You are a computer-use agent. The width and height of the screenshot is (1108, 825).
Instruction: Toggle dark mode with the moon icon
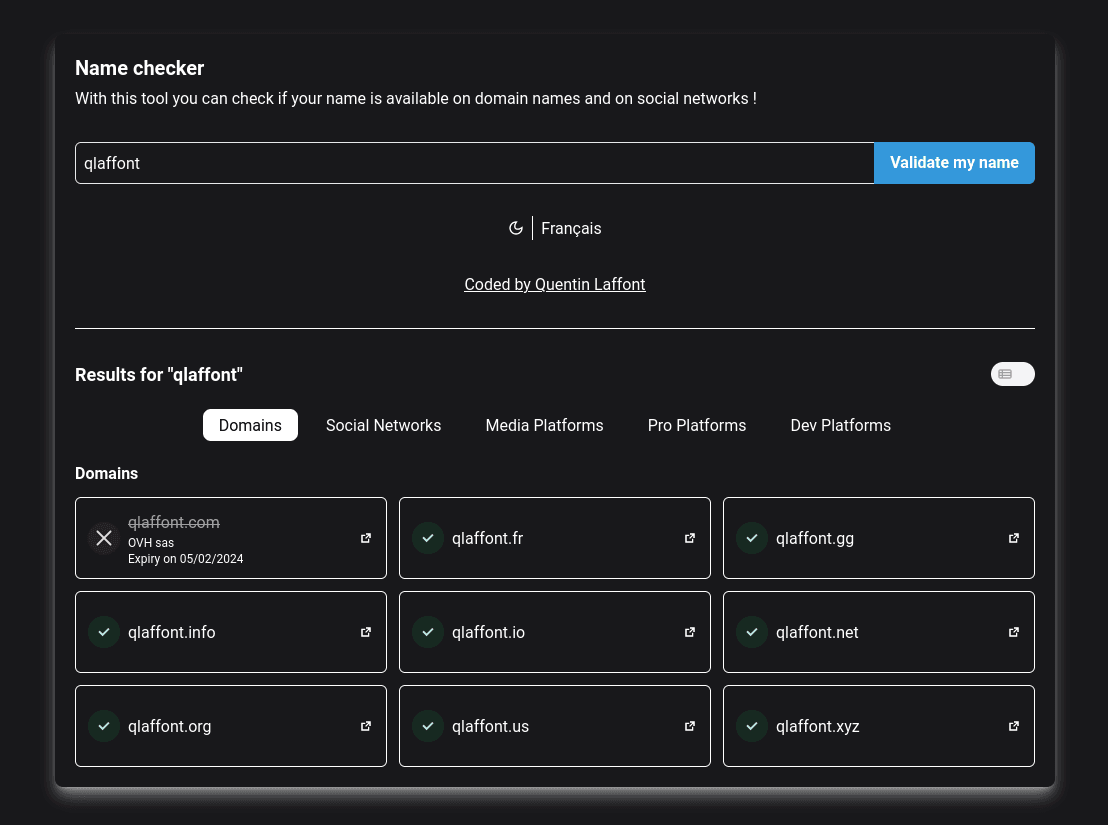pyautogui.click(x=516, y=228)
